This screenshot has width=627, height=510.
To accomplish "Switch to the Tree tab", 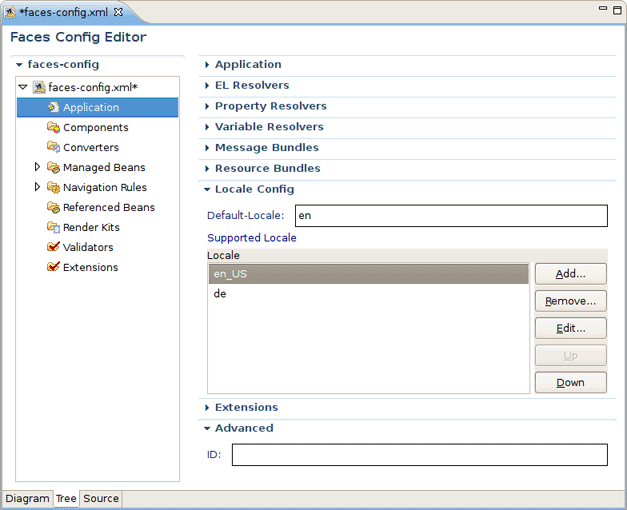I will tap(66, 498).
